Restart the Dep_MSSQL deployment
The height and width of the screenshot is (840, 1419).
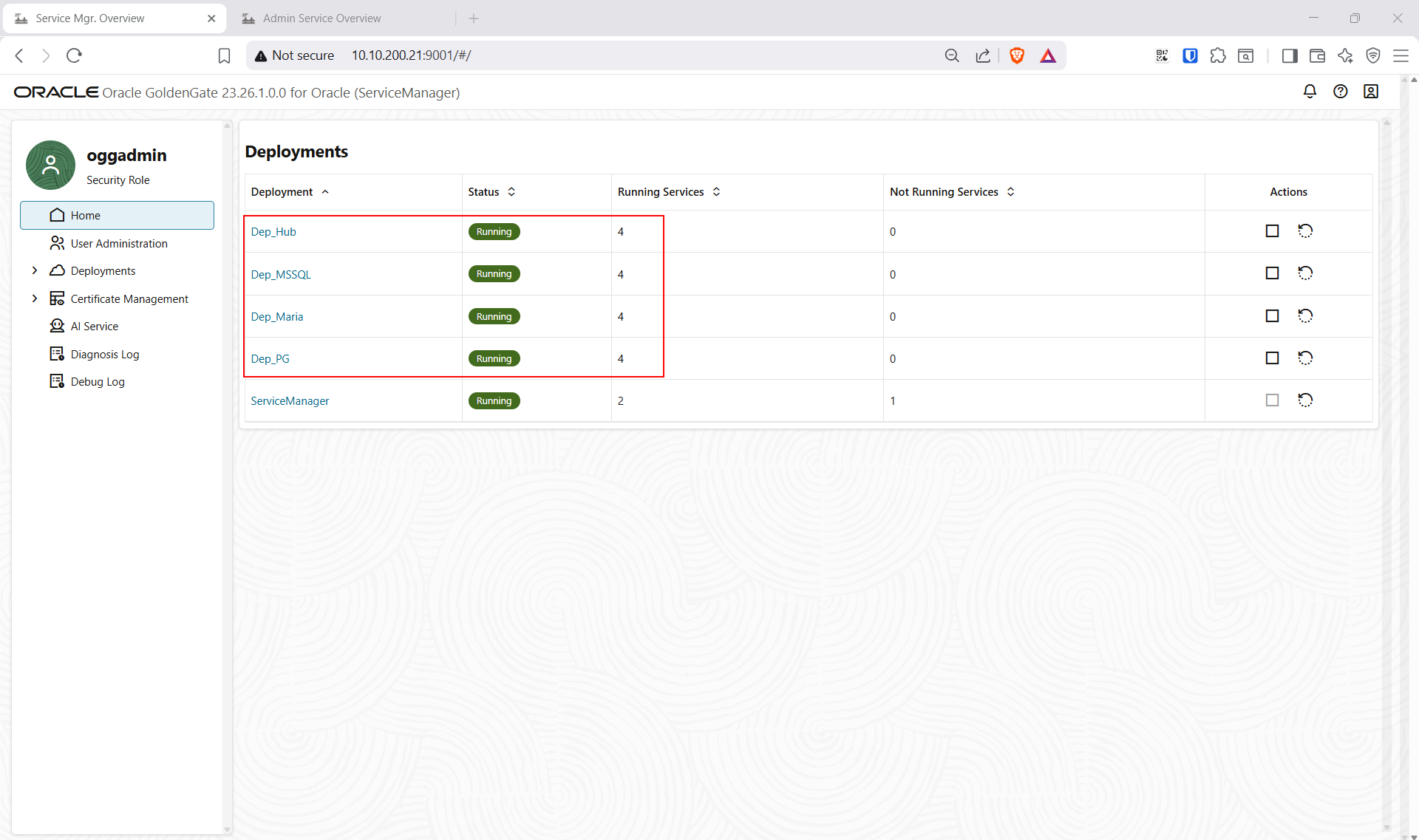pos(1305,273)
